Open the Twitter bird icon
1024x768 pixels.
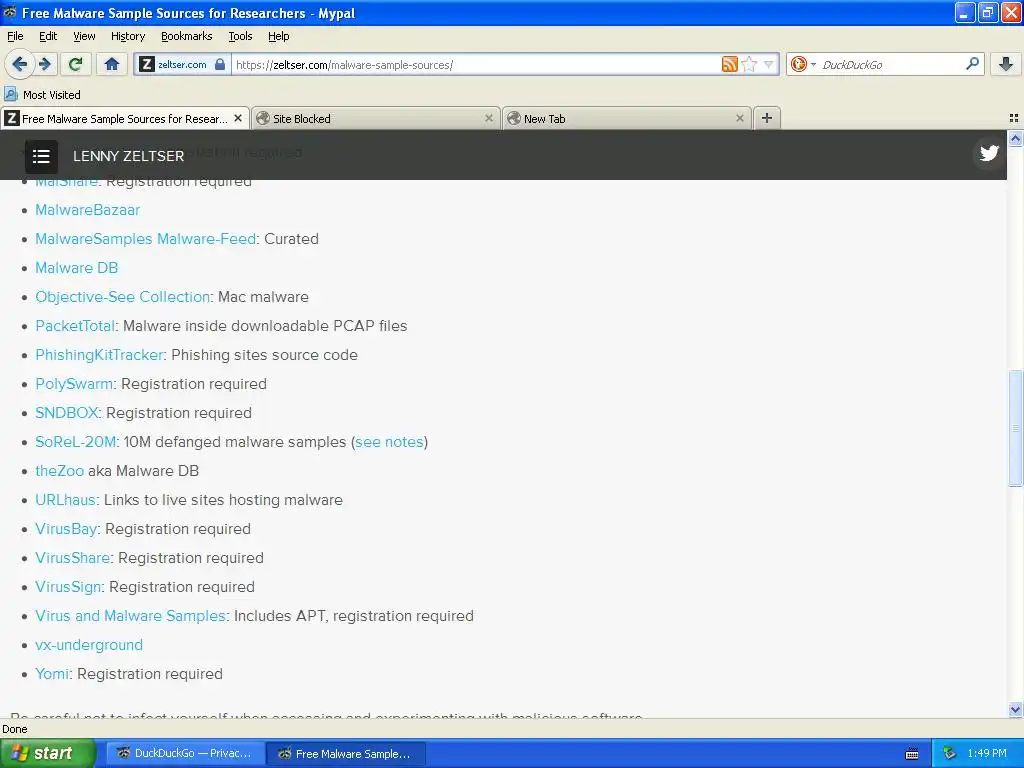click(989, 153)
